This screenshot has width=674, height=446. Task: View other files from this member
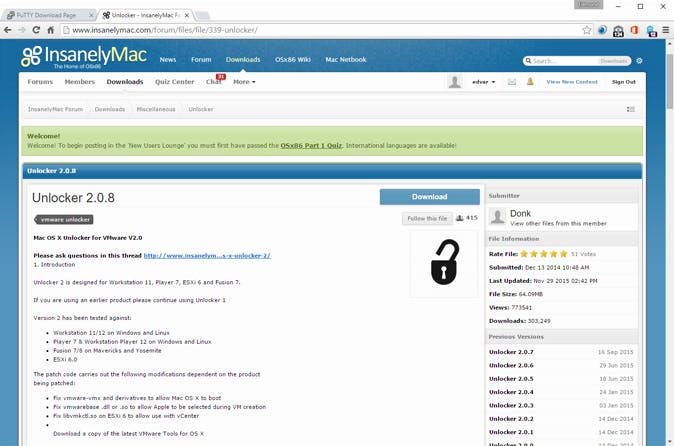click(x=558, y=223)
